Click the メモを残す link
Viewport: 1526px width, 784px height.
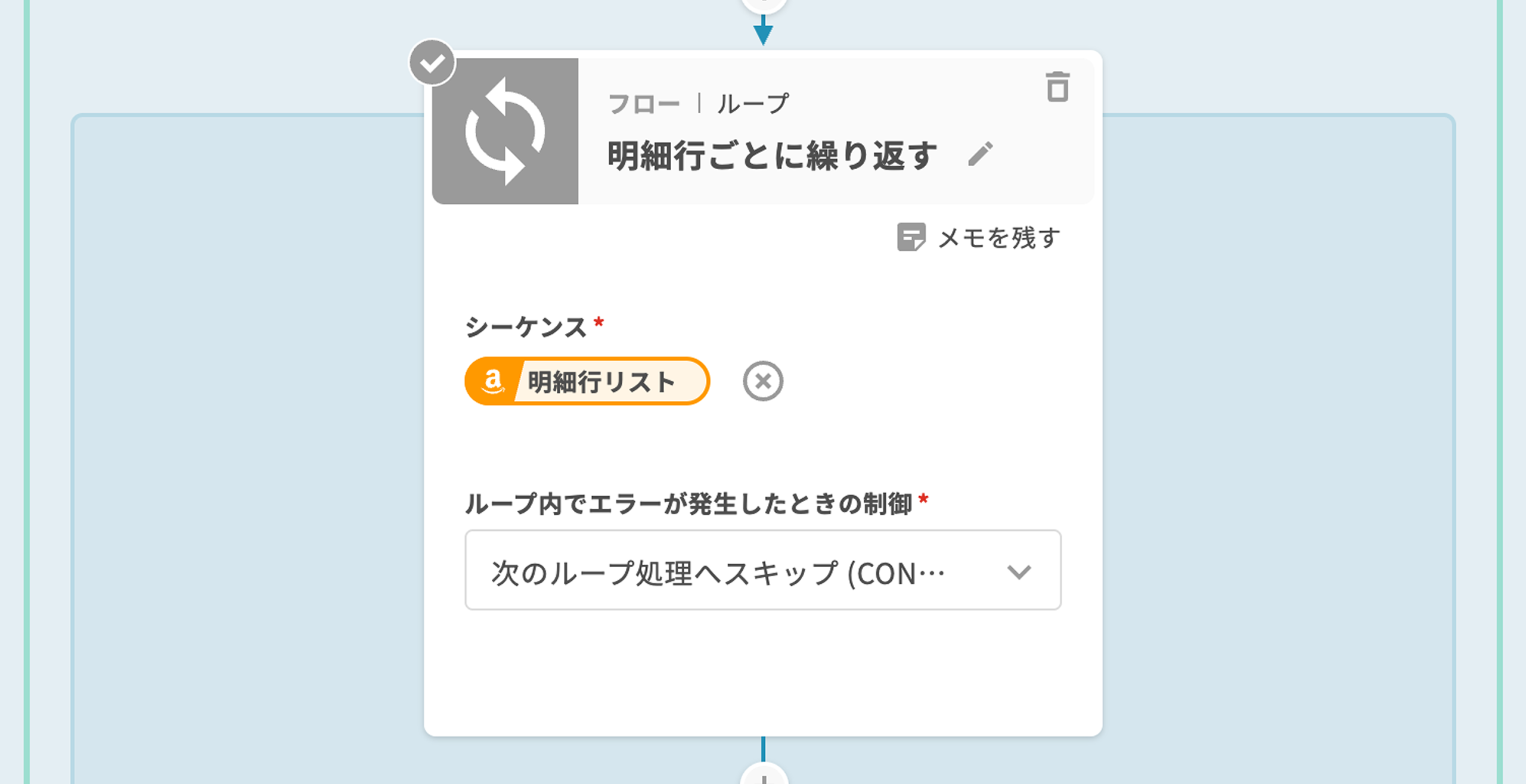point(999,238)
